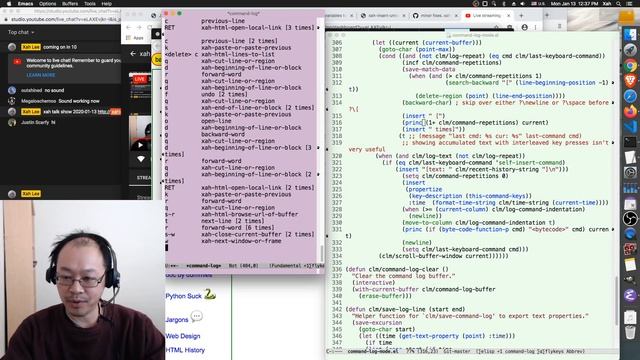Open the Trash in the dock

pos(630,332)
